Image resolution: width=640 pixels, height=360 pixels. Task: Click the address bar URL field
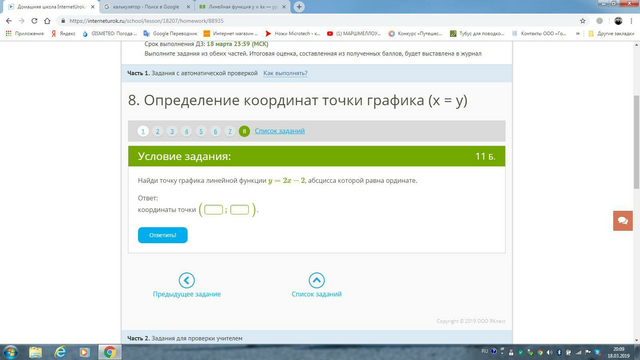(x=318, y=21)
